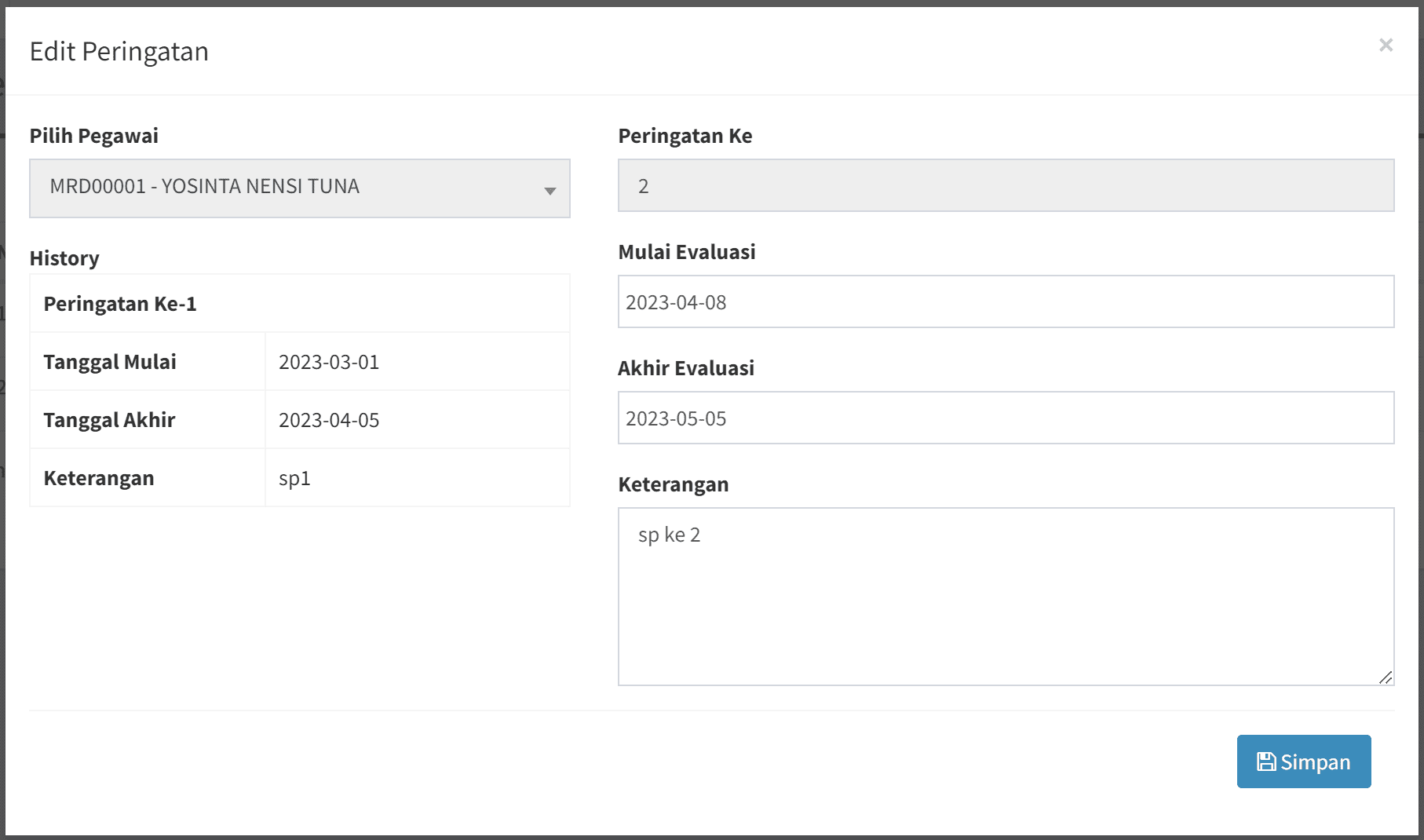Image resolution: width=1424 pixels, height=840 pixels.
Task: Focus the Mulai Evaluasi date field
Action: pos(1005,302)
